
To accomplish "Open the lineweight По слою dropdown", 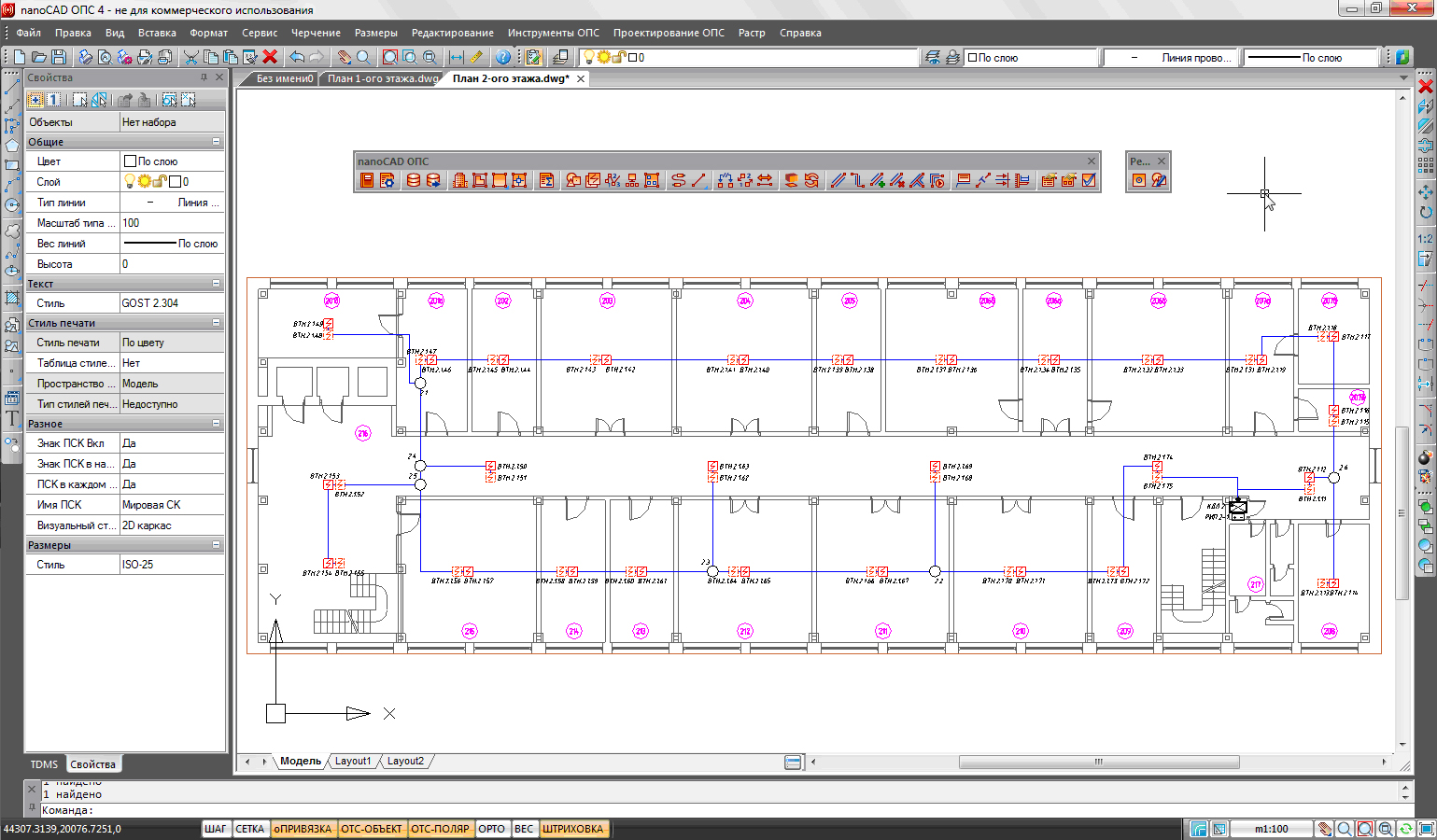I will (1311, 57).
